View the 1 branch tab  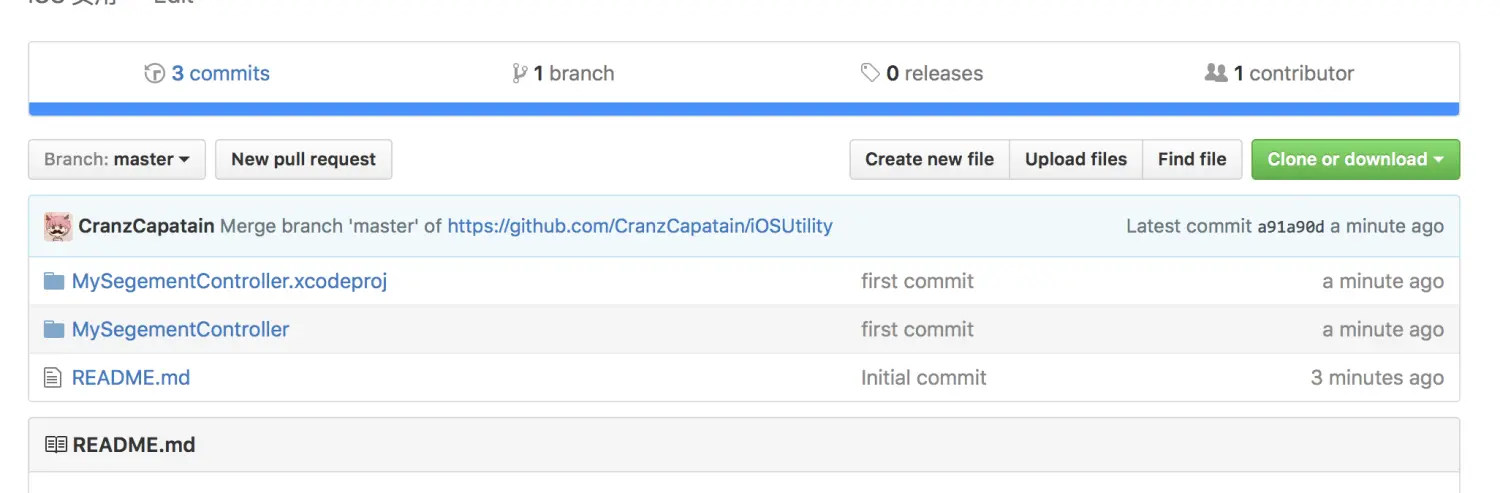573,73
